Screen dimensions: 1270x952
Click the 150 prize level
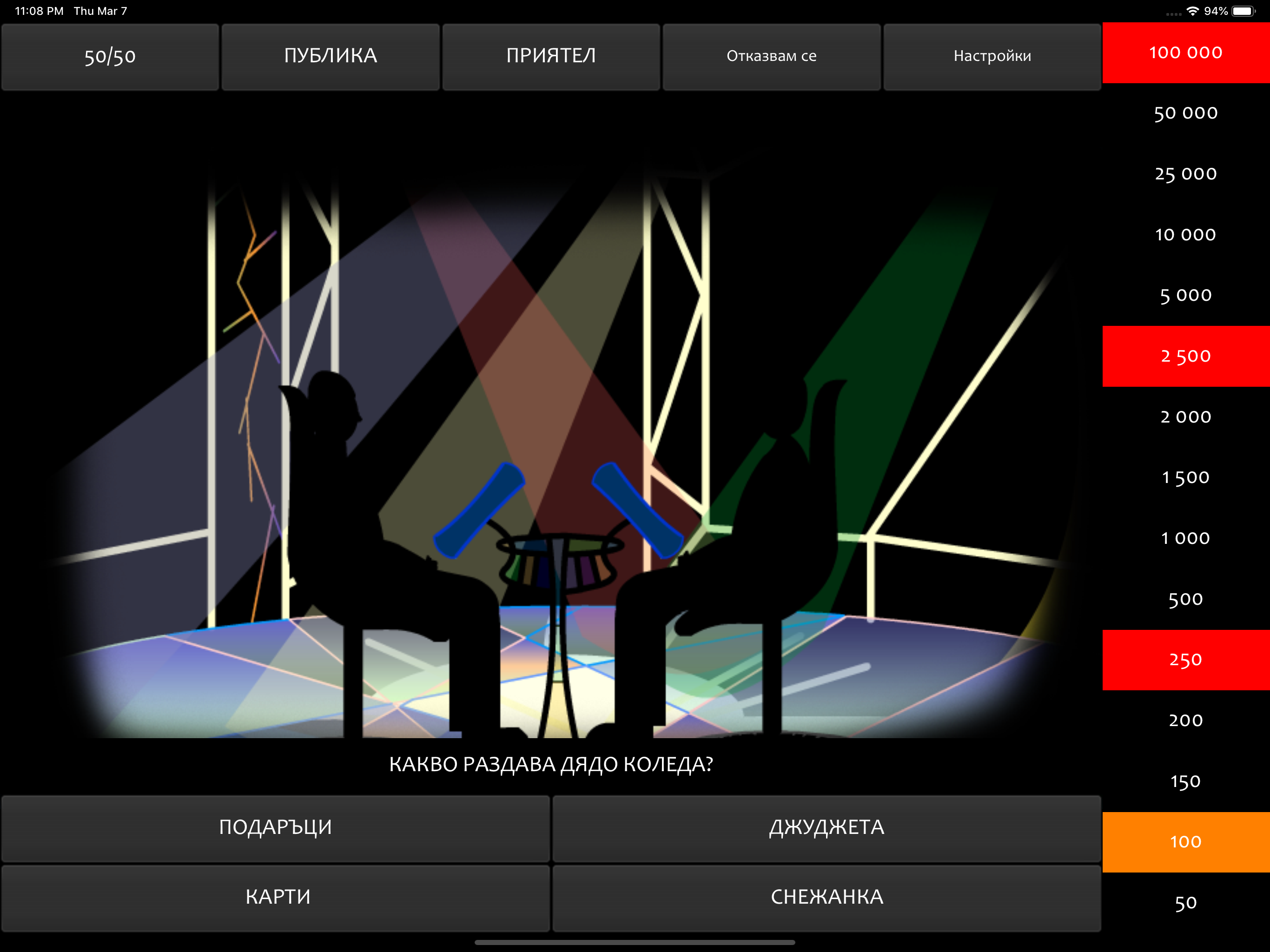pos(1186,781)
